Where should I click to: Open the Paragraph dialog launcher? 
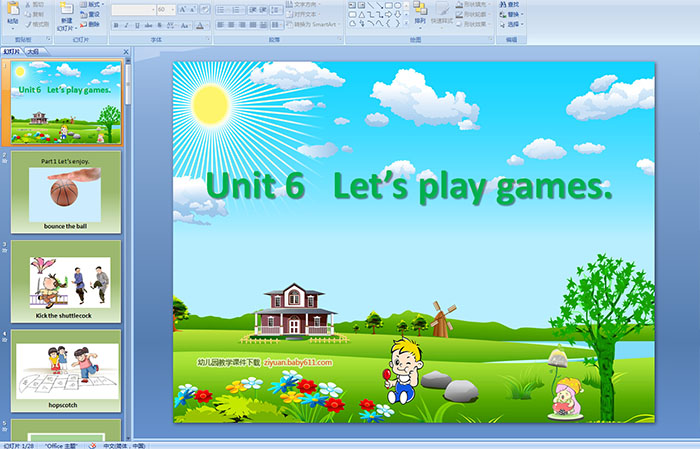click(339, 40)
